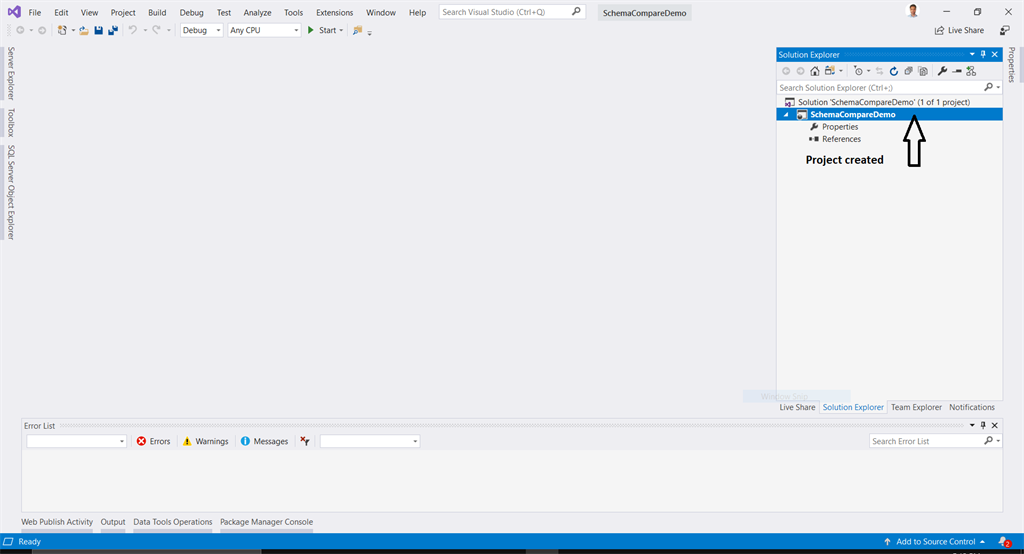Image resolution: width=1024 pixels, height=554 pixels.
Task: Click the user account avatar icon
Action: [x=913, y=11]
